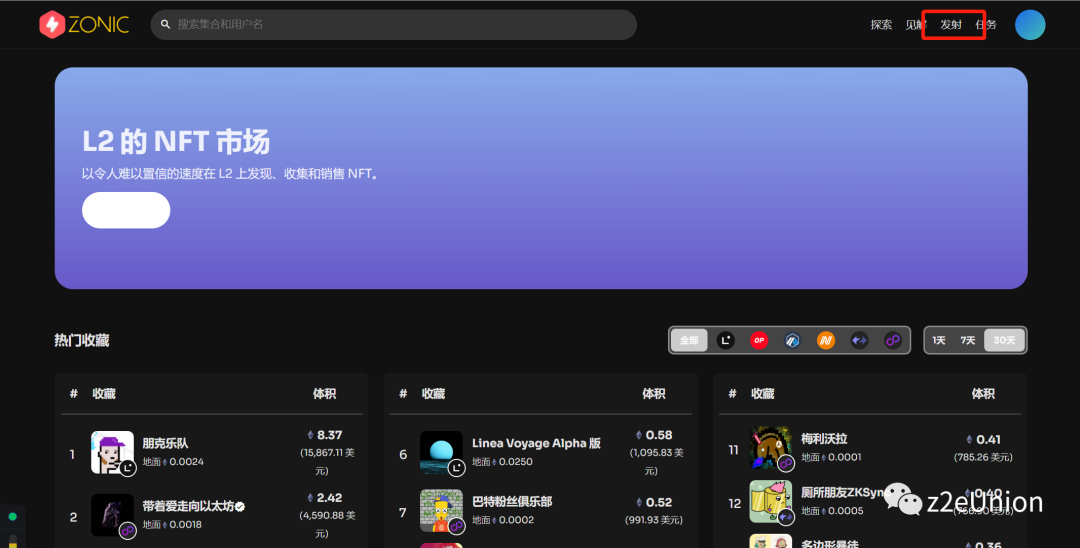Image resolution: width=1080 pixels, height=548 pixels.
Task: Click the volume value 0.58
Action: [658, 435]
